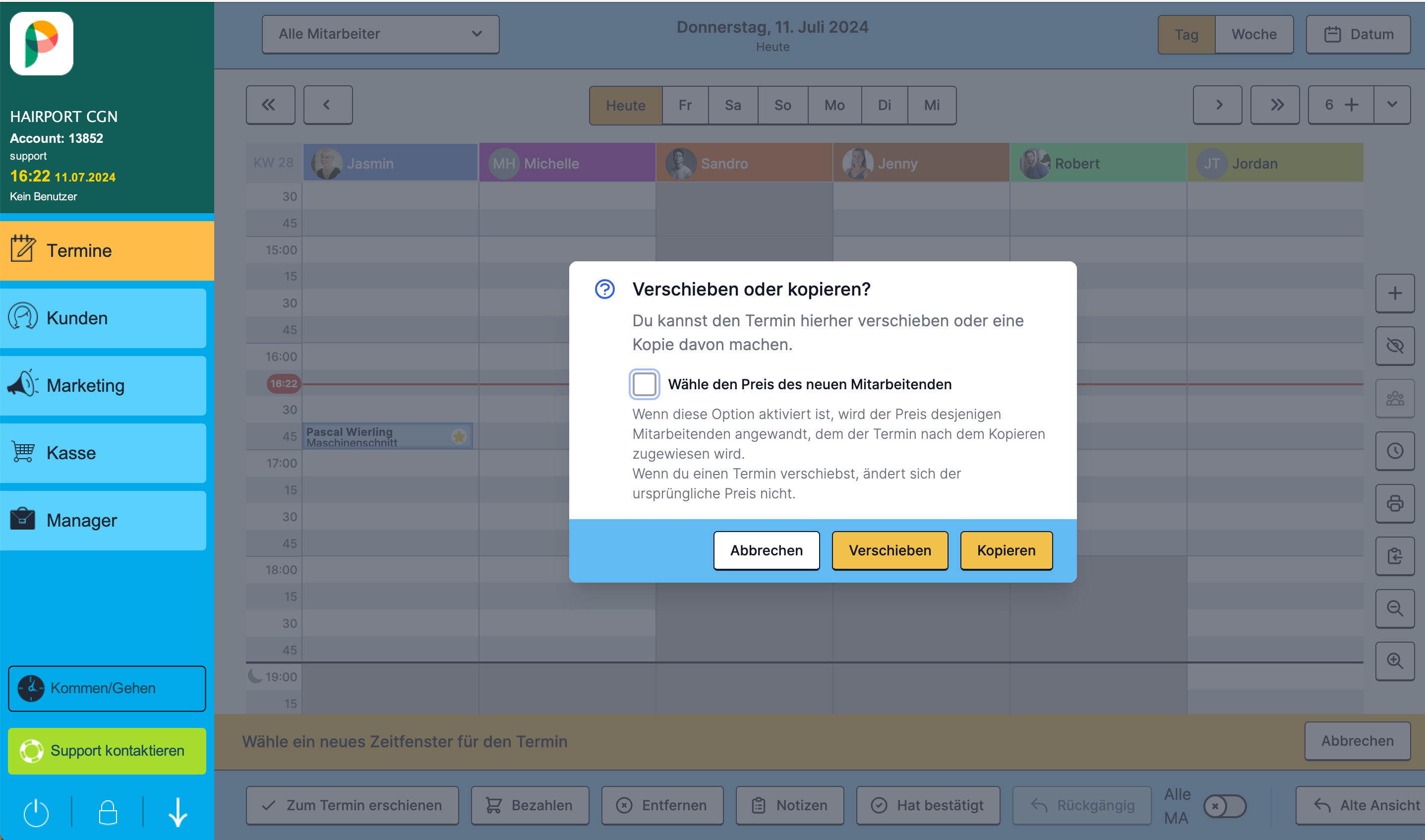Viewport: 1425px width, 840px height.
Task: Jump back with the double-left arrow
Action: (x=270, y=105)
